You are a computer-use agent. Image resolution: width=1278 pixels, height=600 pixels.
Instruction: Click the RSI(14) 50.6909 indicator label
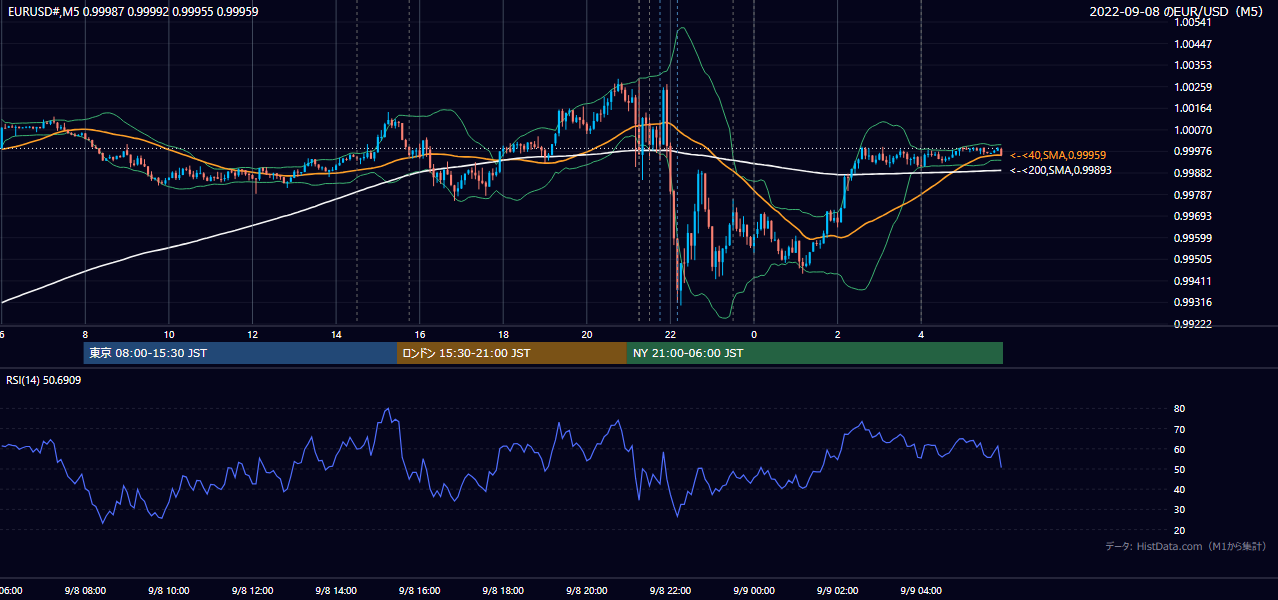(44, 381)
